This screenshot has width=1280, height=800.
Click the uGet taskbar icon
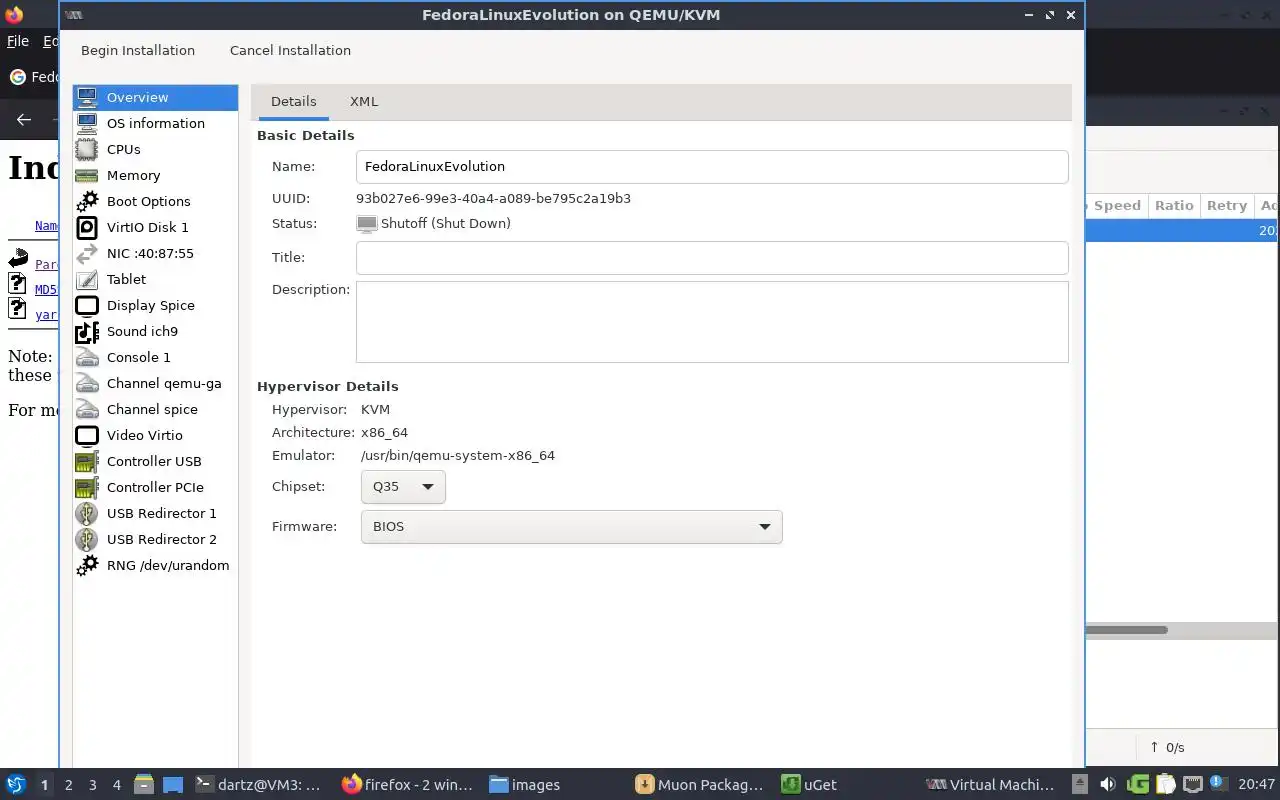tap(790, 784)
